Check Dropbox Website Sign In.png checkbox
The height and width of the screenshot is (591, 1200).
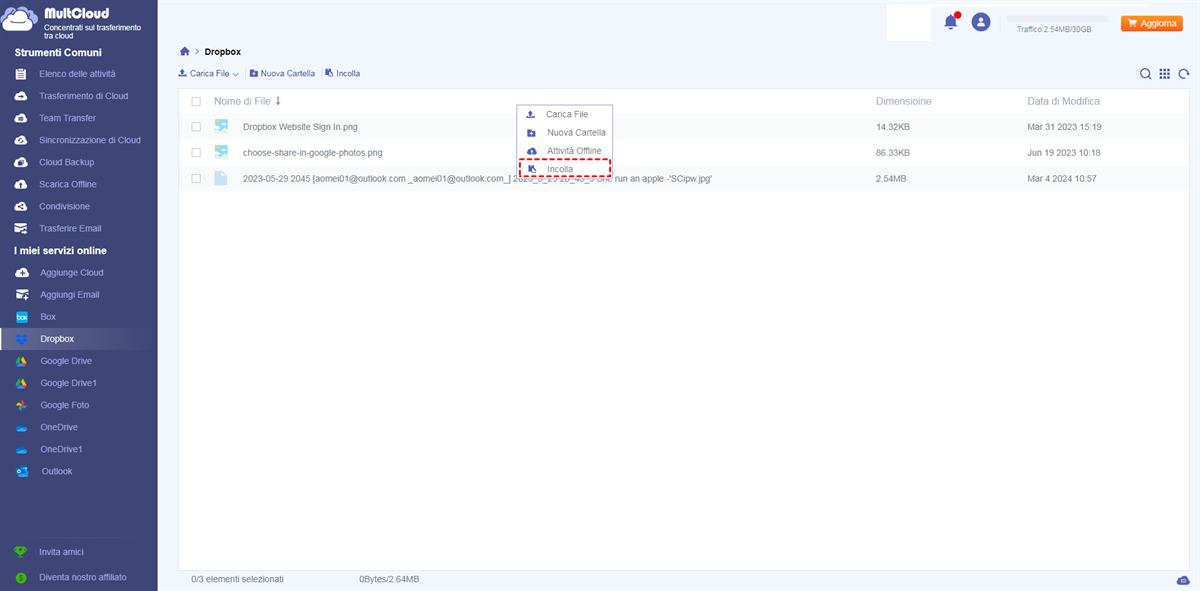click(196, 127)
